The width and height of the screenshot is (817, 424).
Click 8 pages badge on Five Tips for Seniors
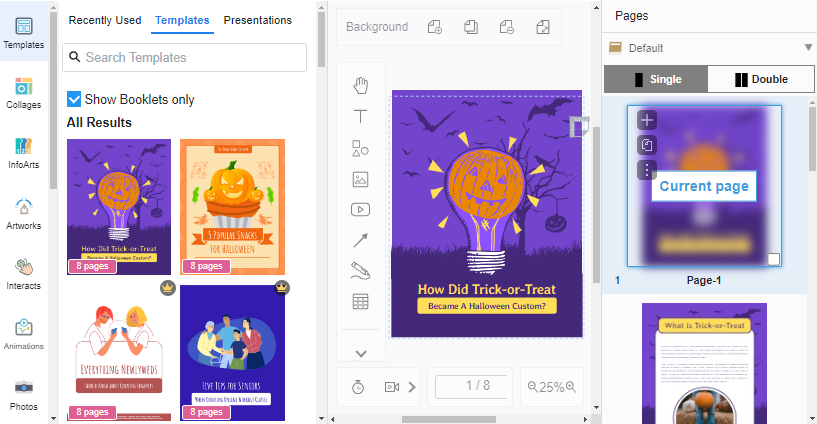pos(206,412)
